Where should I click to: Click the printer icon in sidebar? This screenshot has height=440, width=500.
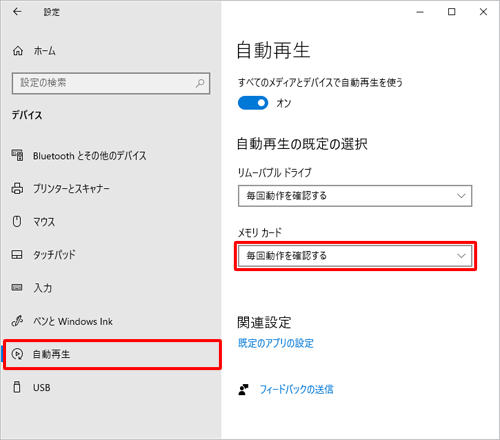[17, 188]
